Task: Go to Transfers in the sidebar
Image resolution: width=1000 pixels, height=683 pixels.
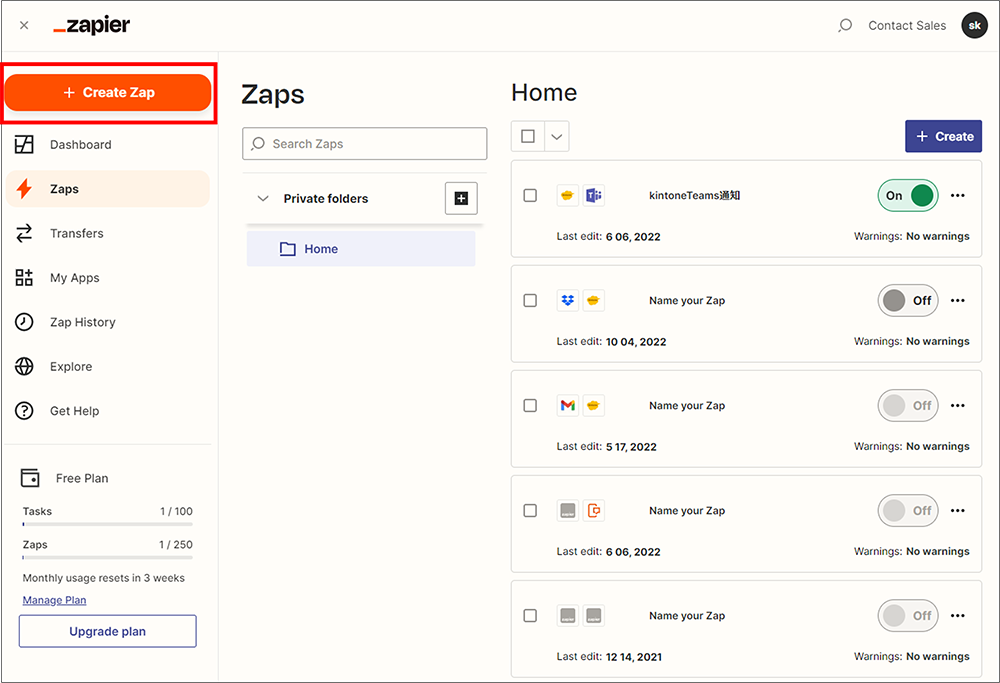Action: point(108,233)
